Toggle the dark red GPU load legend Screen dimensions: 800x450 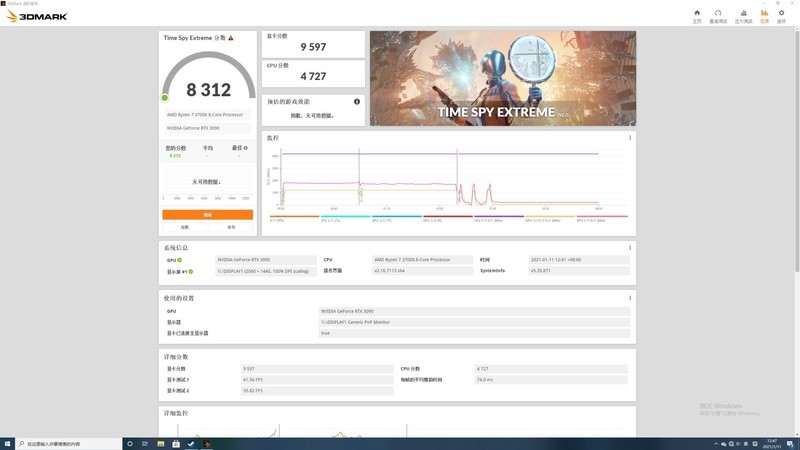tap(448, 218)
